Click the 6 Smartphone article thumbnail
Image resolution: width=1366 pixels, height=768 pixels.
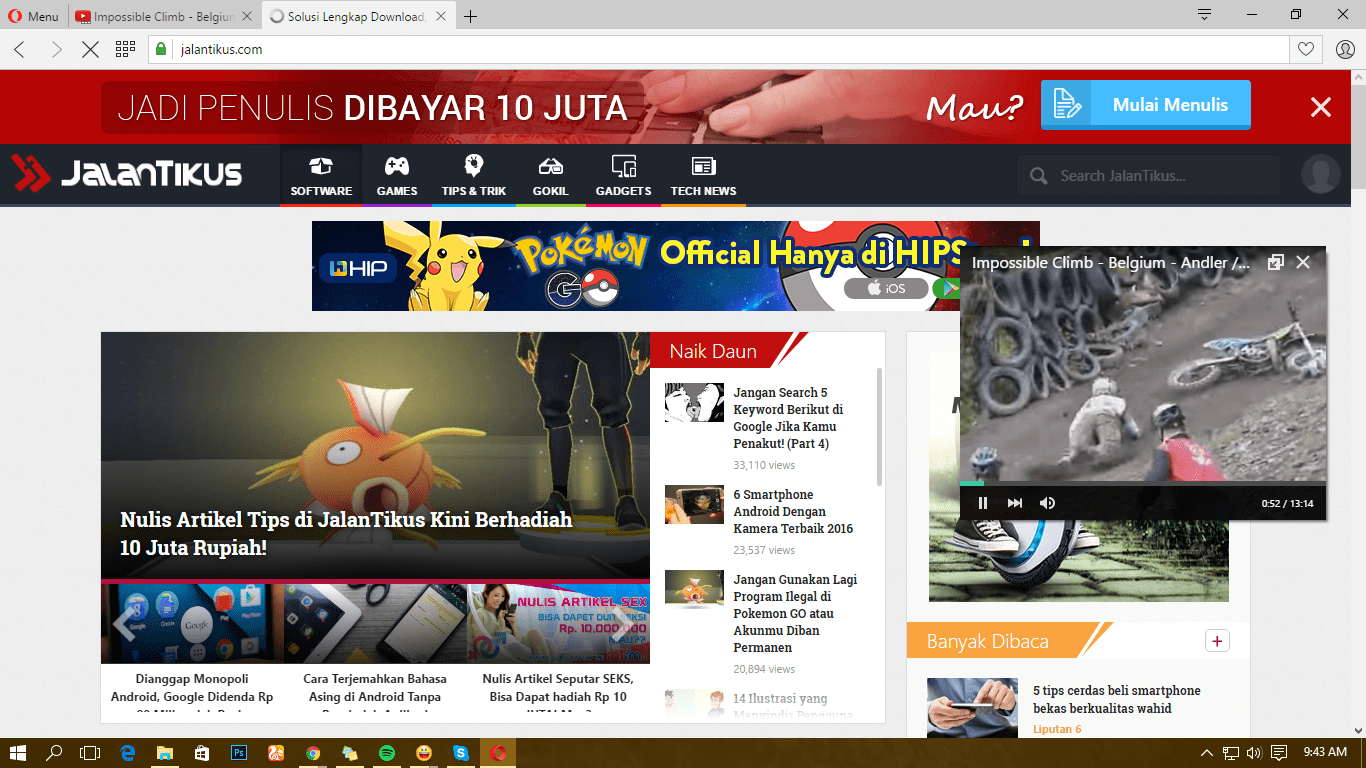point(694,505)
